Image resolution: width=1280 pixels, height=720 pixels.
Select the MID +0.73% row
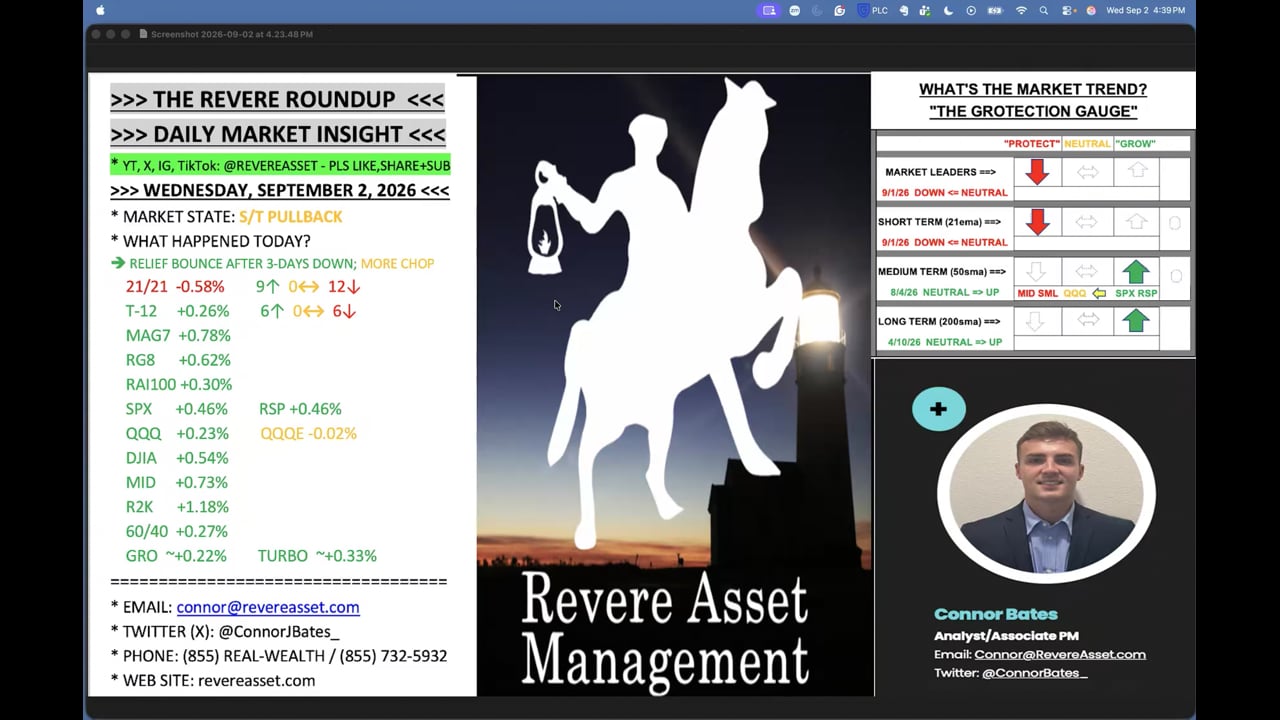click(x=177, y=483)
